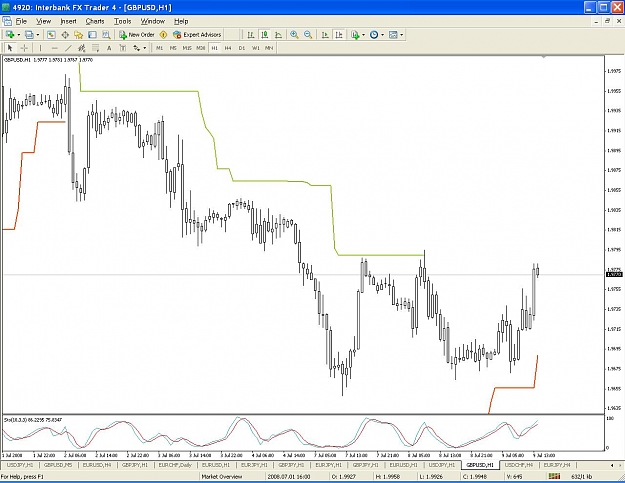This screenshot has width=625, height=483.
Task: Toggle the Terminal panel icon
Action: click(92, 35)
